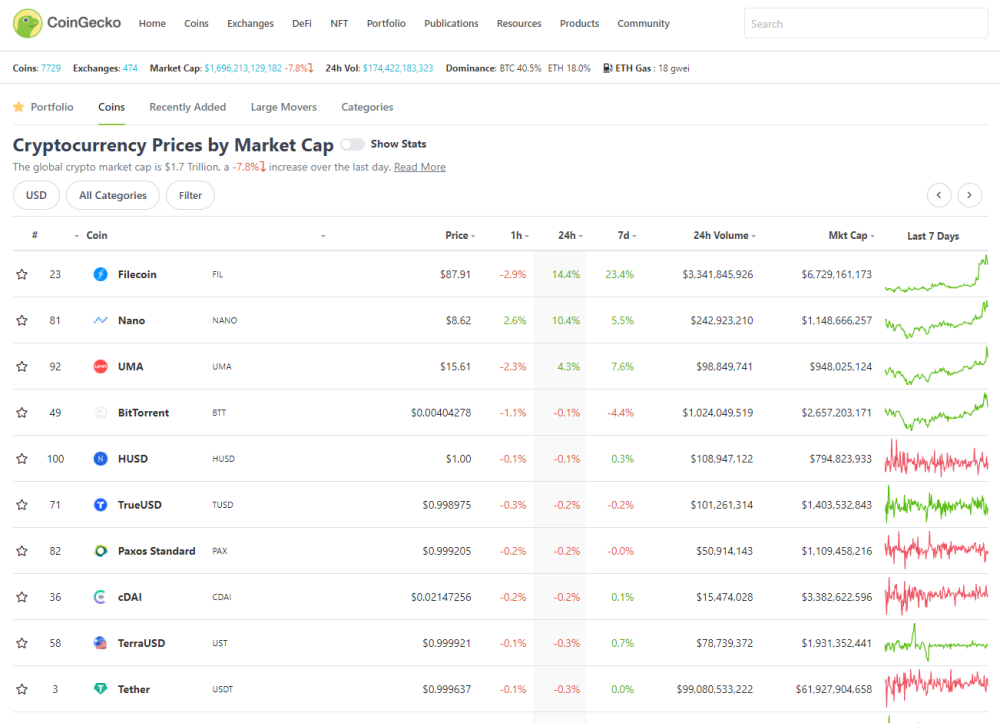This screenshot has height=723, width=1000.
Task: Star Tether as a favorite
Action: coord(22,689)
